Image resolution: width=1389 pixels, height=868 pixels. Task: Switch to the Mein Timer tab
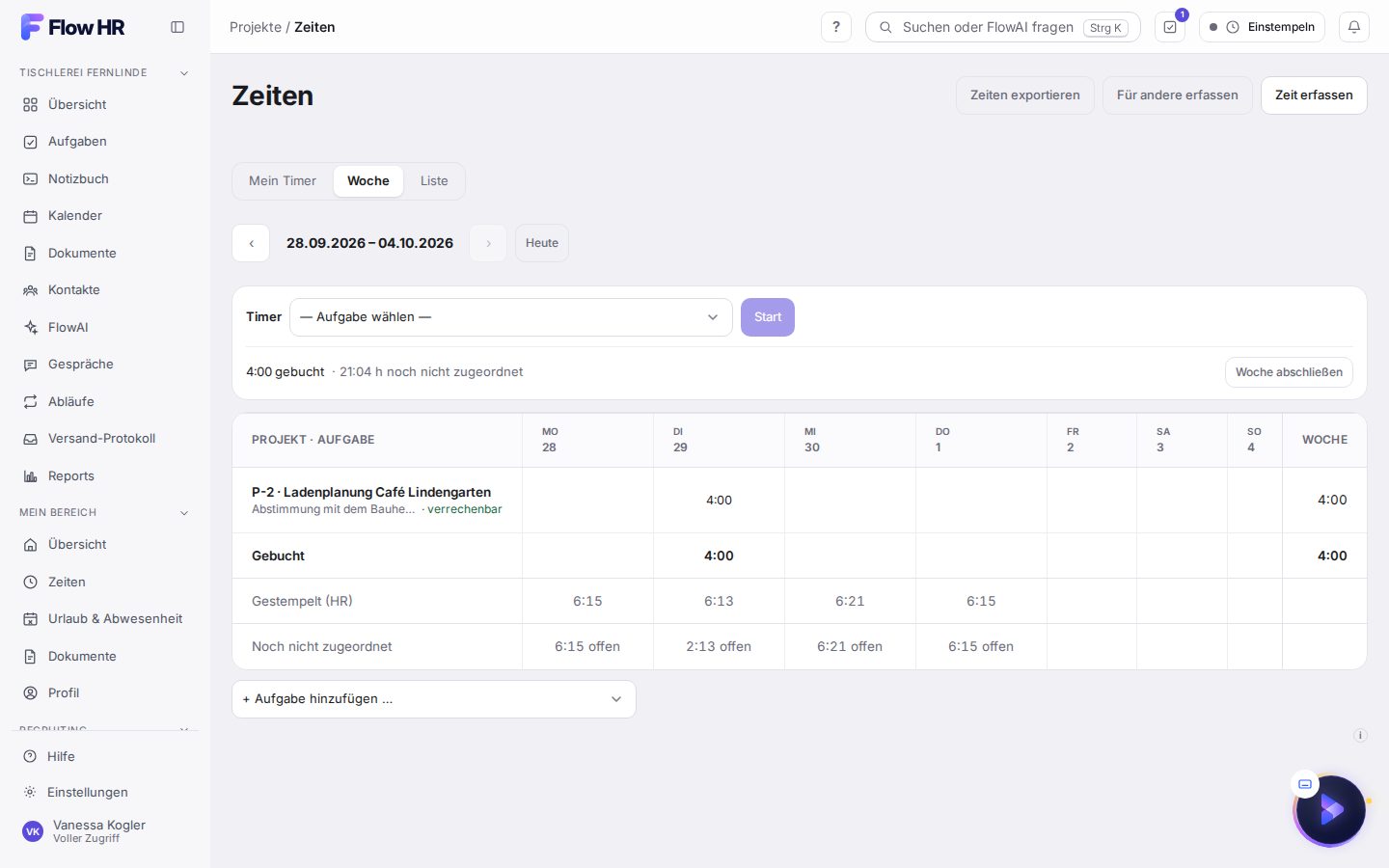coord(283,181)
